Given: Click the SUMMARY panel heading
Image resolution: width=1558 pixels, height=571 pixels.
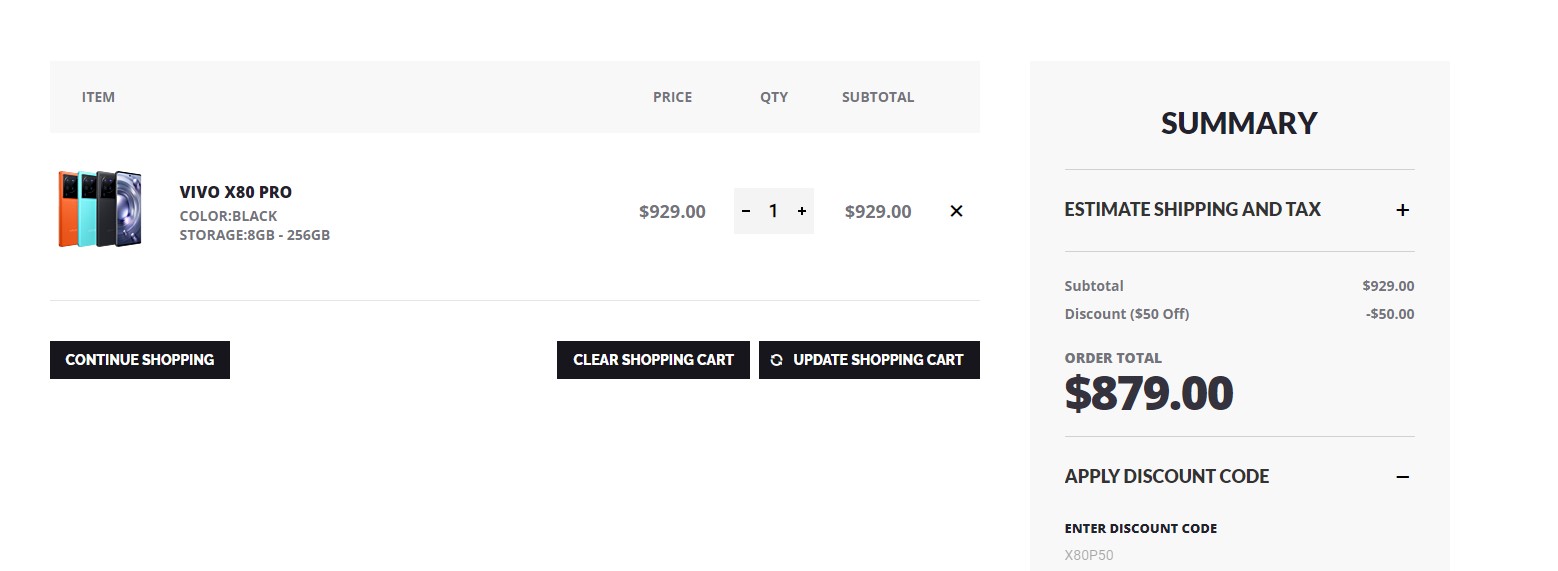Looking at the screenshot, I should coord(1239,123).
